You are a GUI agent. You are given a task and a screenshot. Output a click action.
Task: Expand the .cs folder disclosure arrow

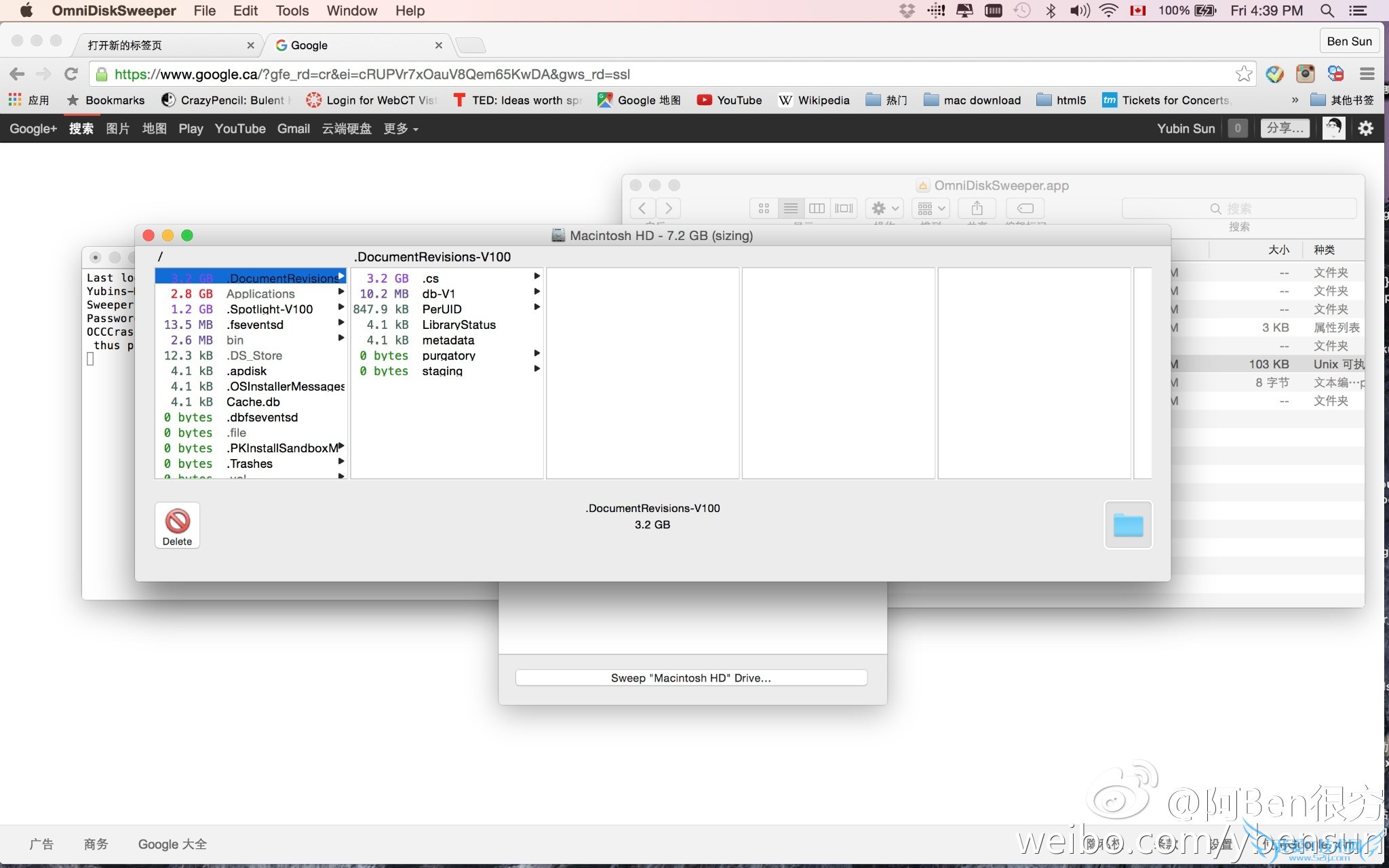pyautogui.click(x=536, y=277)
